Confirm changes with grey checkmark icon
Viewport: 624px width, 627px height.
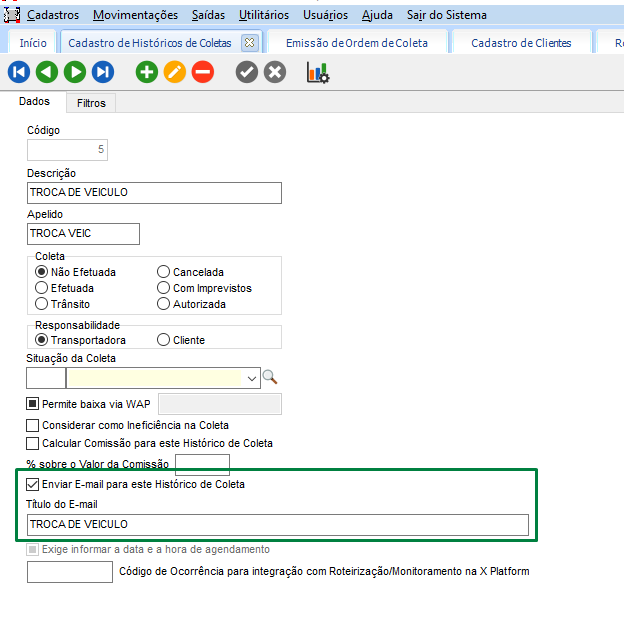point(247,72)
